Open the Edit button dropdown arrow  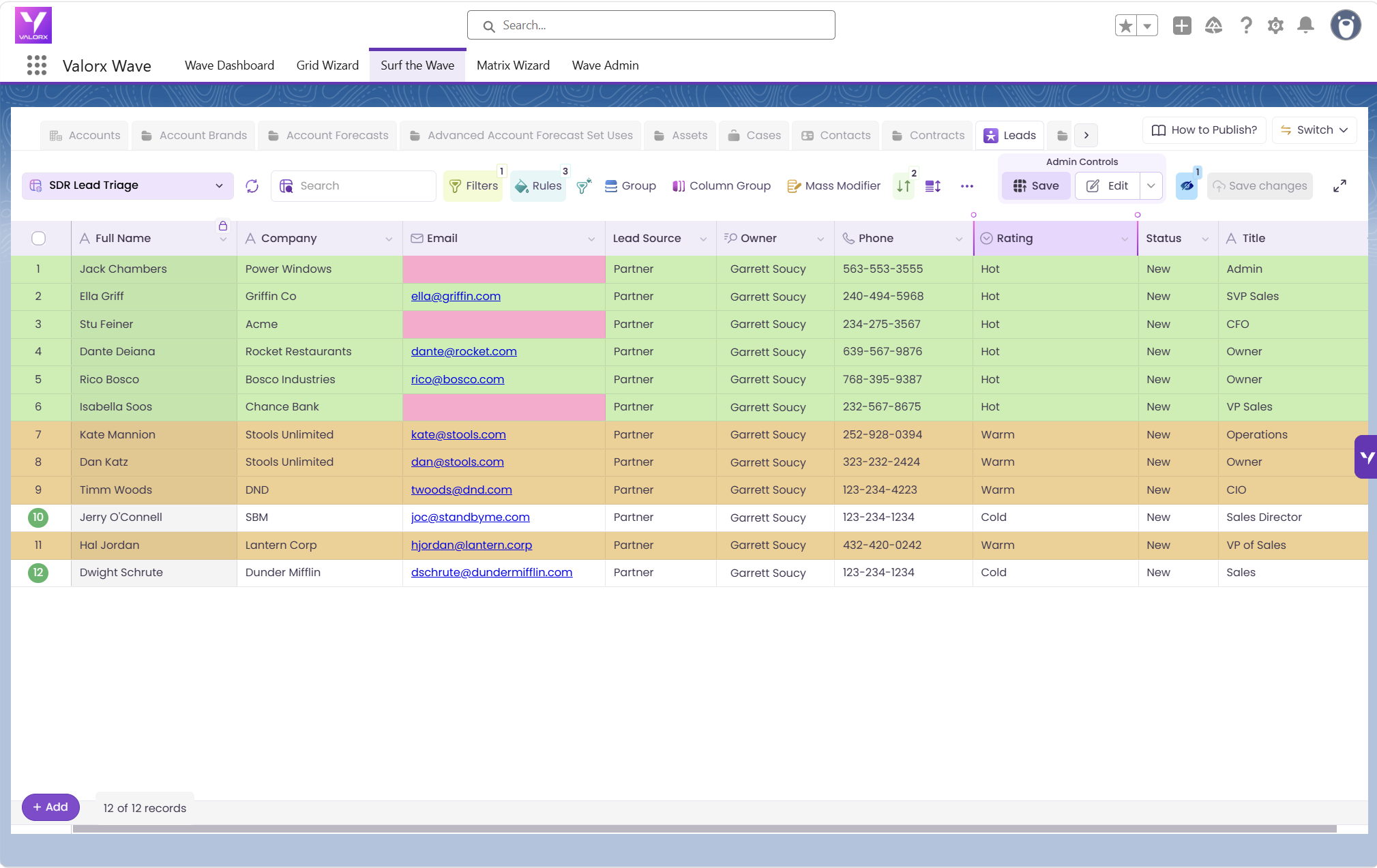(x=1151, y=186)
